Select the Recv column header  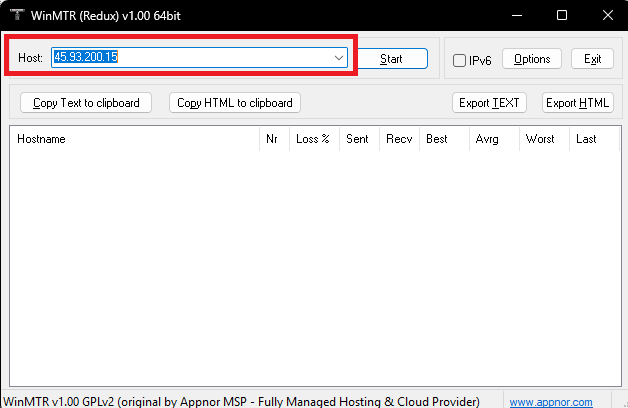tap(399, 139)
